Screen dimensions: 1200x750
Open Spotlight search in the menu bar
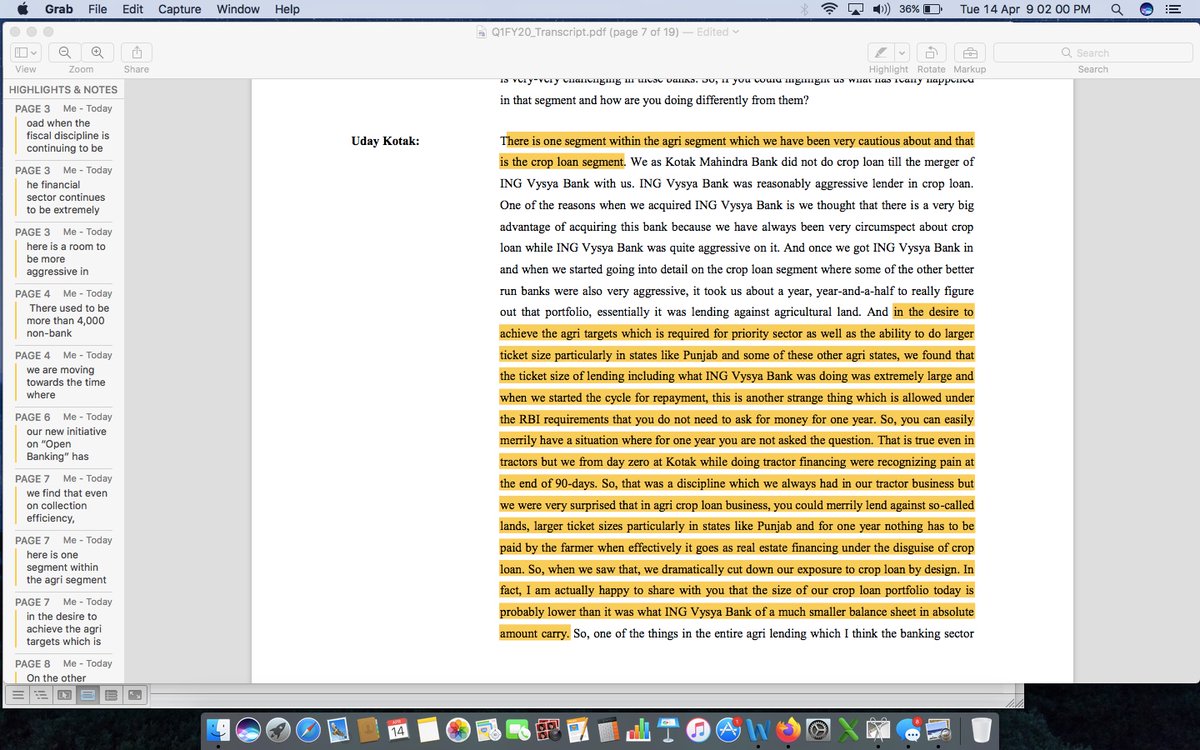point(1116,9)
